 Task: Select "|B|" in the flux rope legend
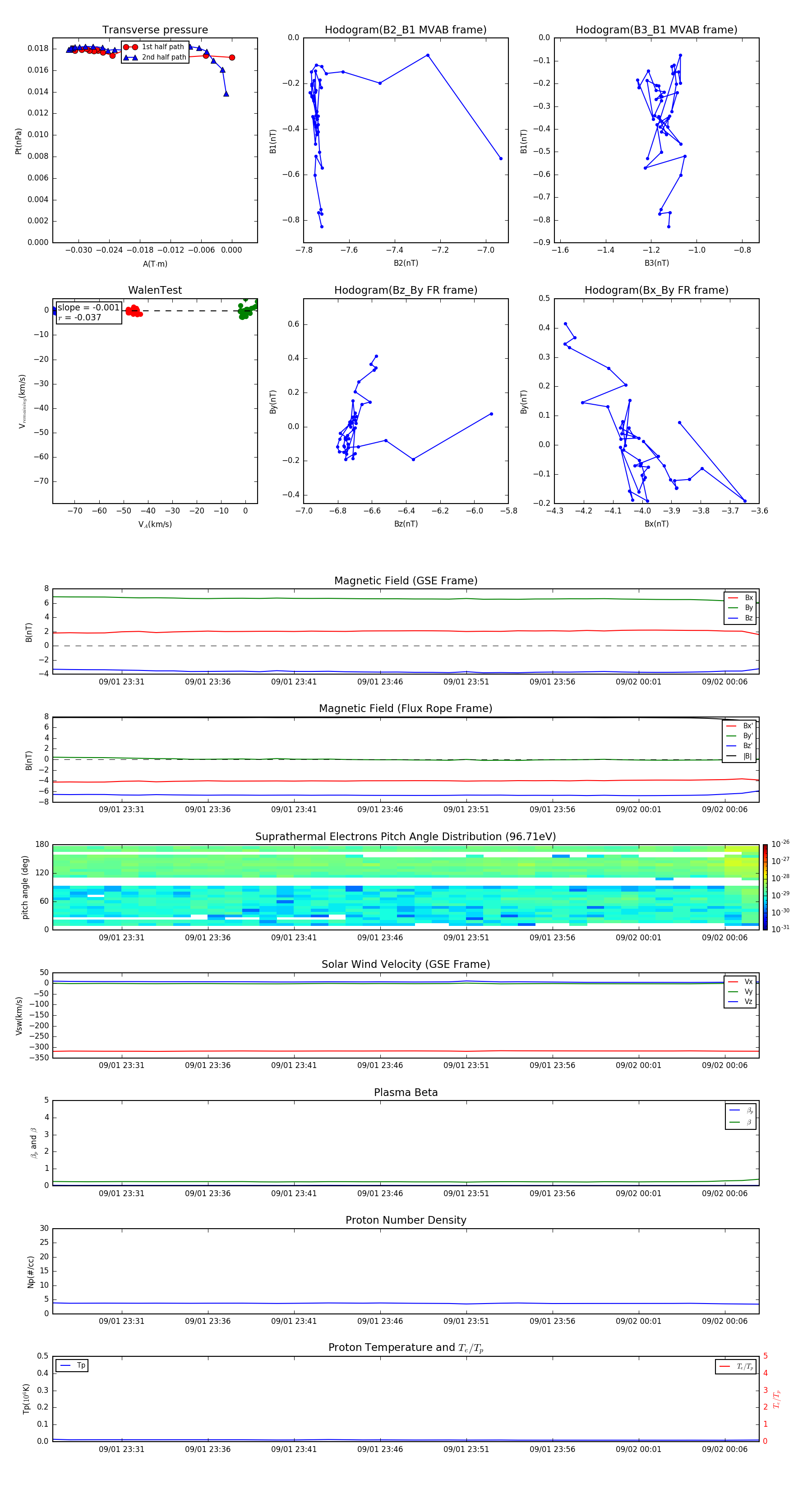click(x=740, y=756)
